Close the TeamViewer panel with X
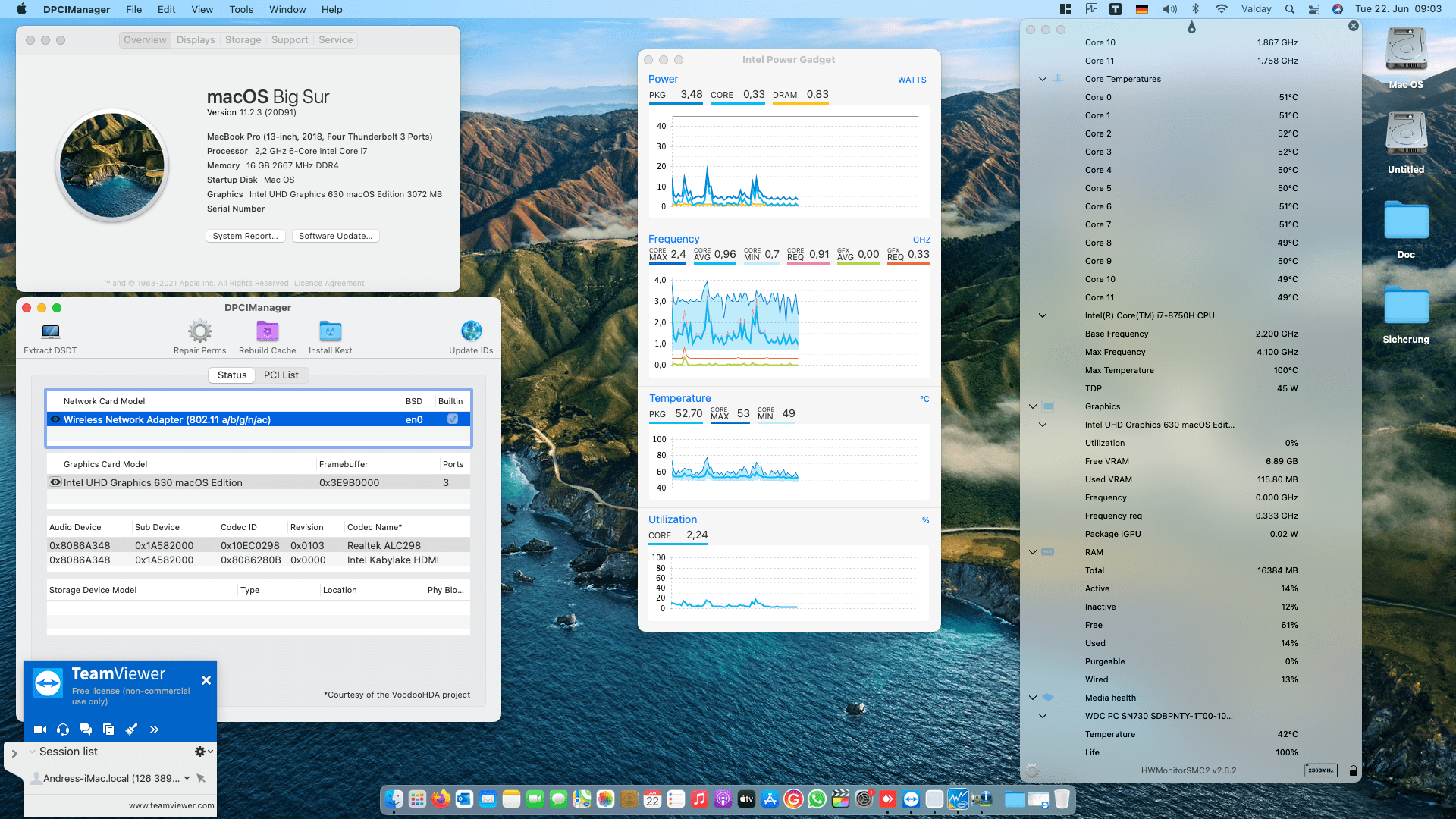1456x819 pixels. (x=206, y=680)
